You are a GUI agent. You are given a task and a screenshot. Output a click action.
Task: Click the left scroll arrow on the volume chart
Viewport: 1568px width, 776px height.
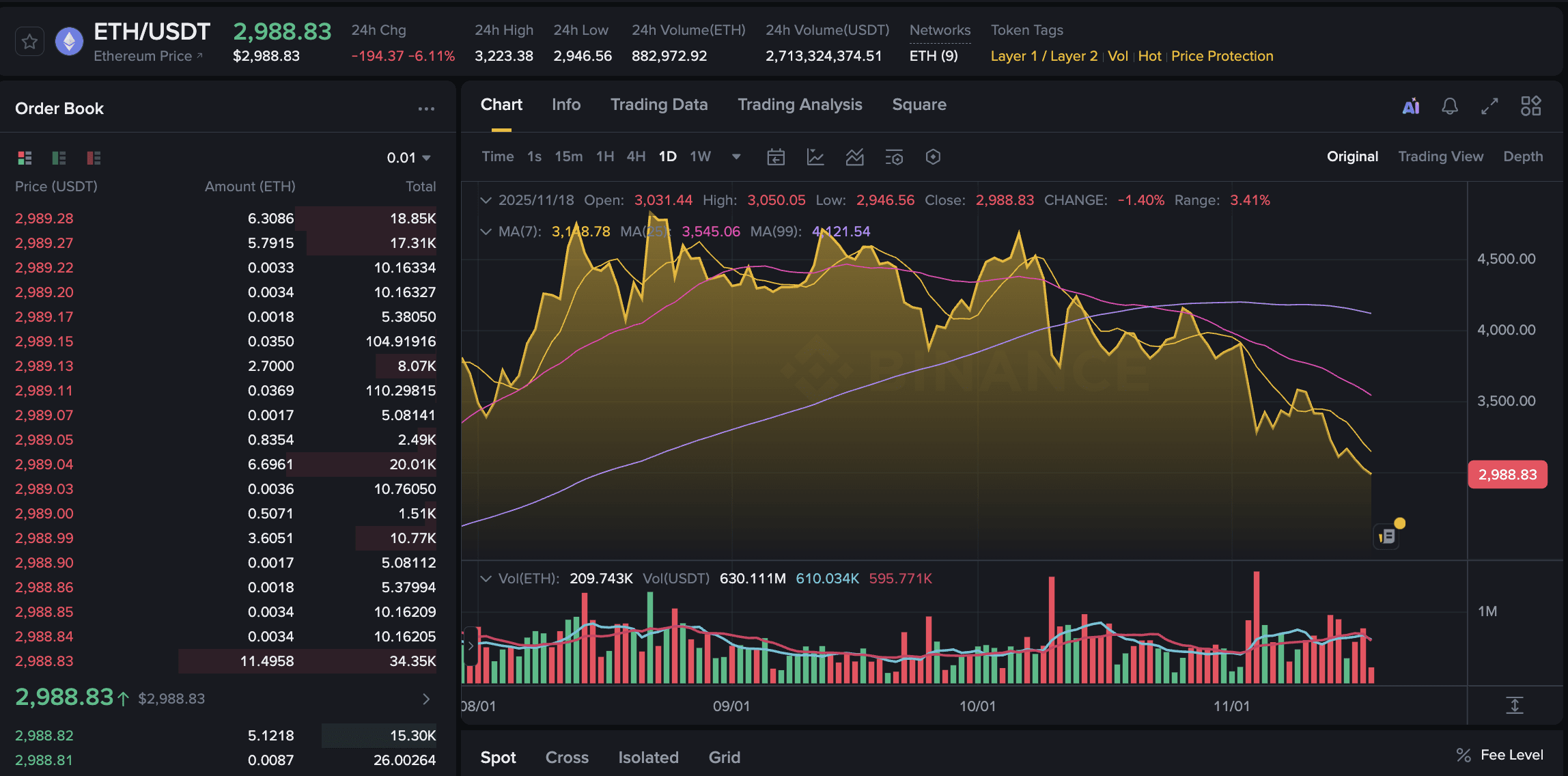click(x=471, y=645)
